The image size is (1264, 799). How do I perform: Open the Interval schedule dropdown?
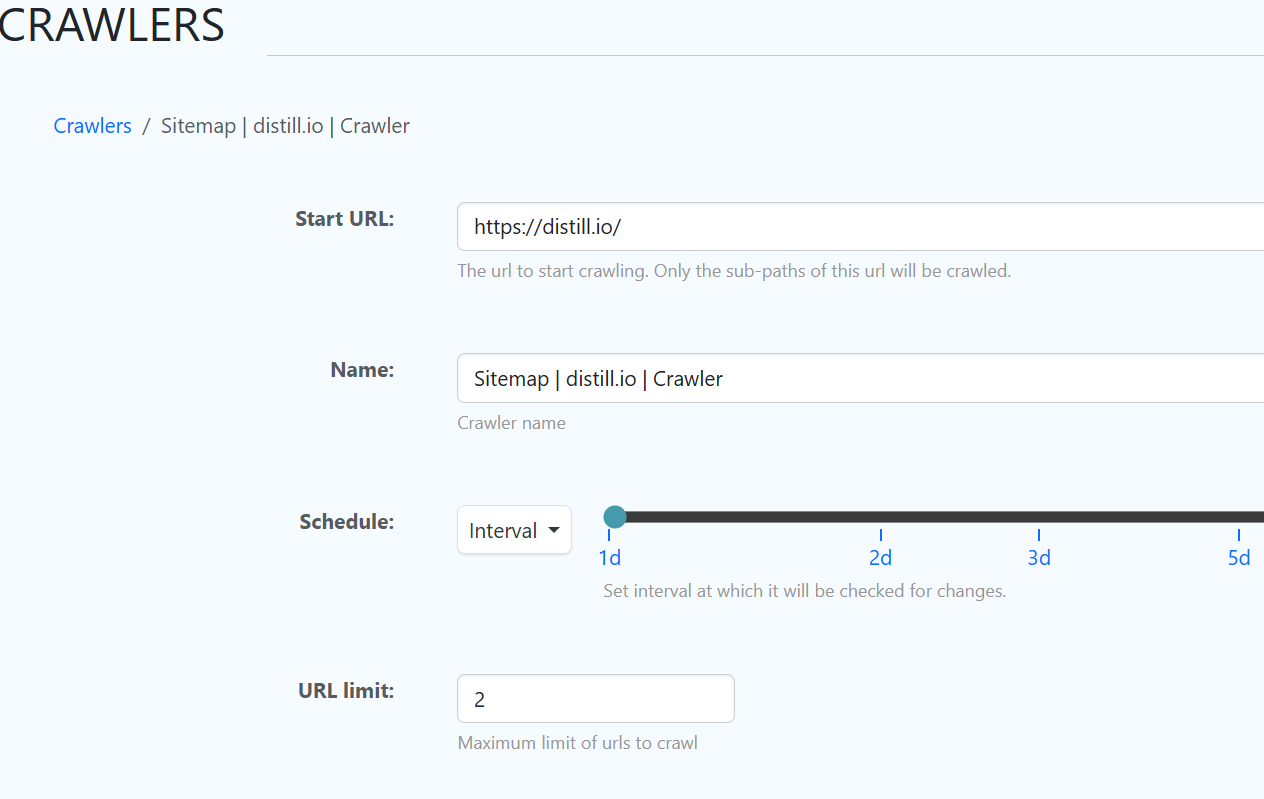point(513,530)
